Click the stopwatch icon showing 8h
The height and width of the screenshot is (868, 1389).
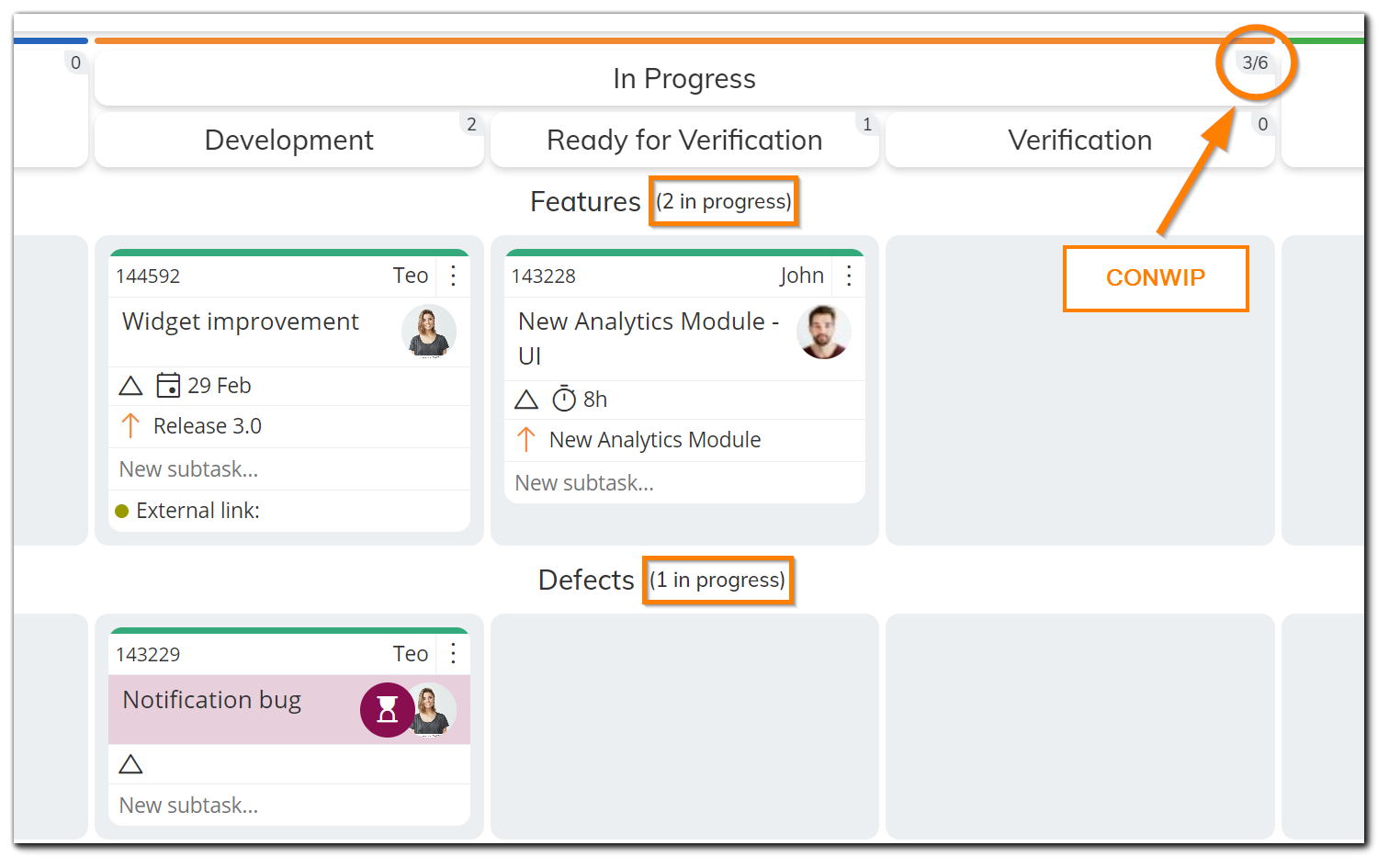click(564, 399)
